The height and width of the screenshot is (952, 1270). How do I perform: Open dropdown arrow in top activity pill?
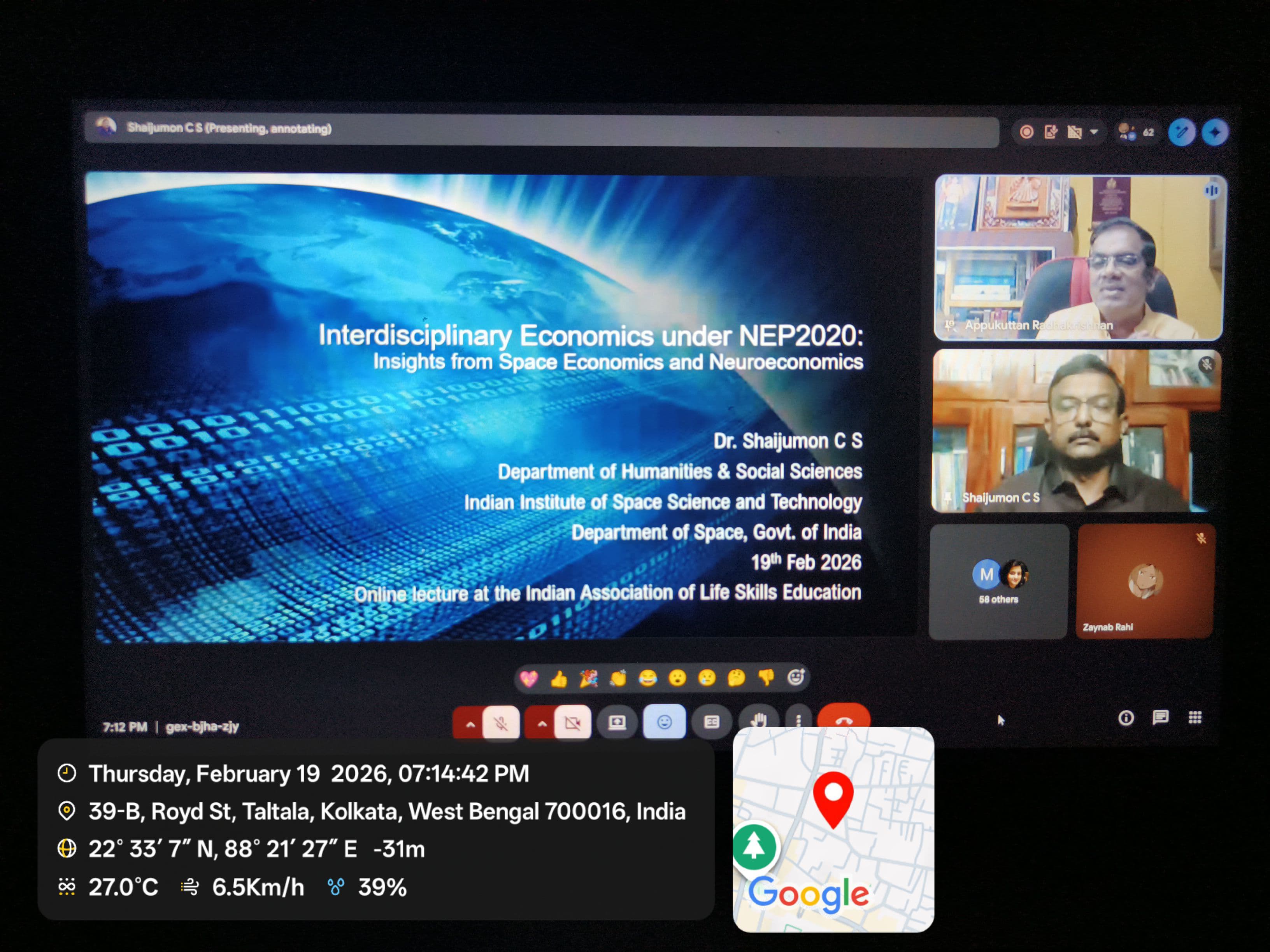1094,132
